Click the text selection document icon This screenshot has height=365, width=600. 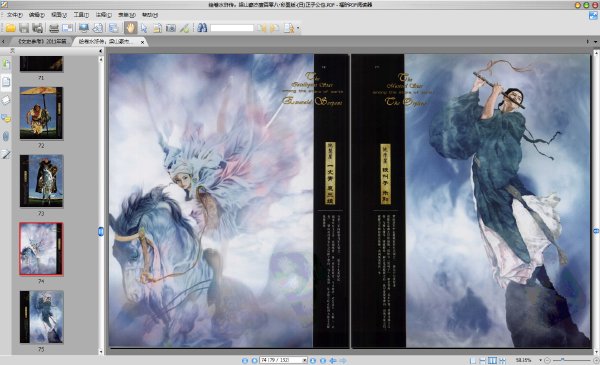click(x=157, y=28)
